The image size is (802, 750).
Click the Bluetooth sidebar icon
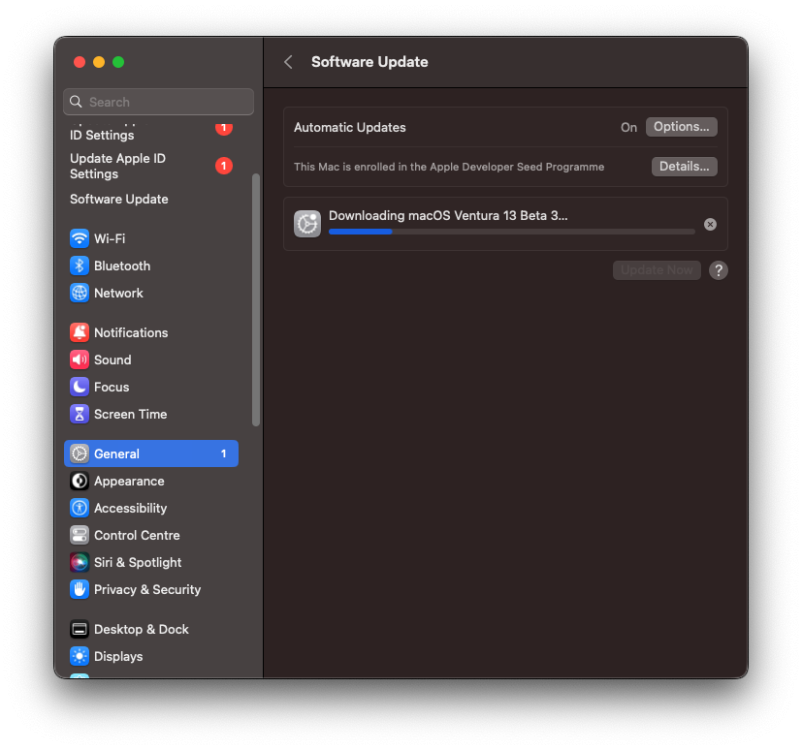[79, 266]
